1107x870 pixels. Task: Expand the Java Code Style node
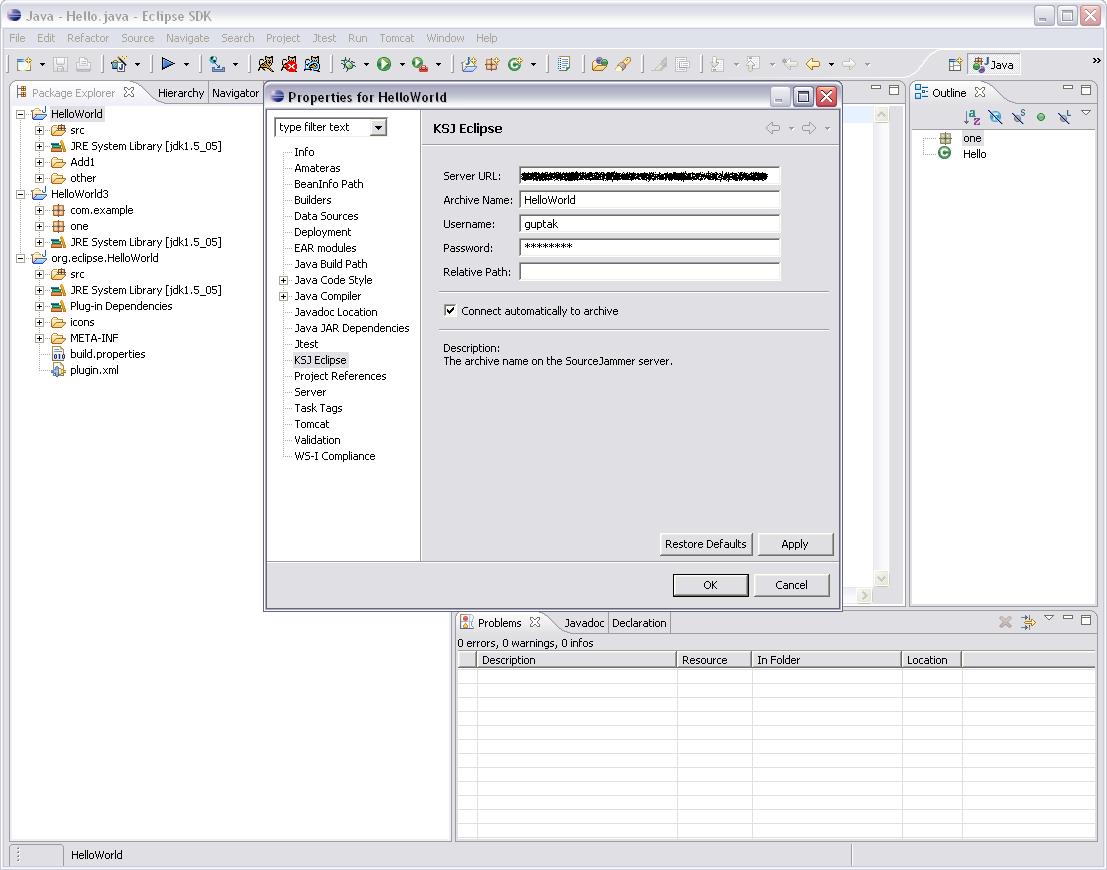point(283,280)
